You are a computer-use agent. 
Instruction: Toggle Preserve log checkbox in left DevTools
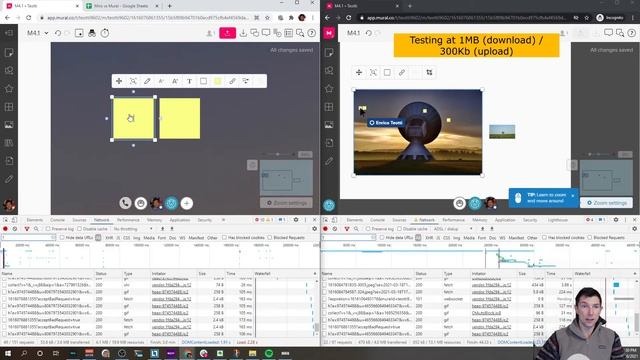48,229
